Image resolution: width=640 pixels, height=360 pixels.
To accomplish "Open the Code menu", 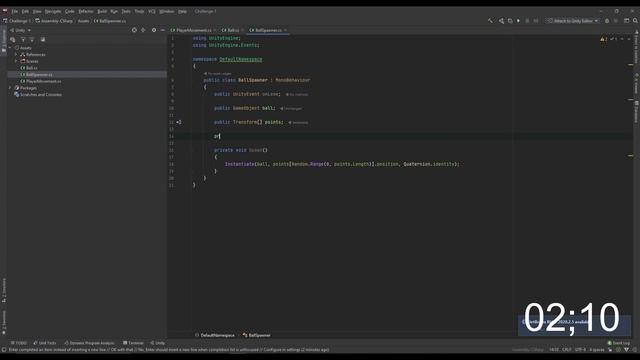I will tap(70, 11).
